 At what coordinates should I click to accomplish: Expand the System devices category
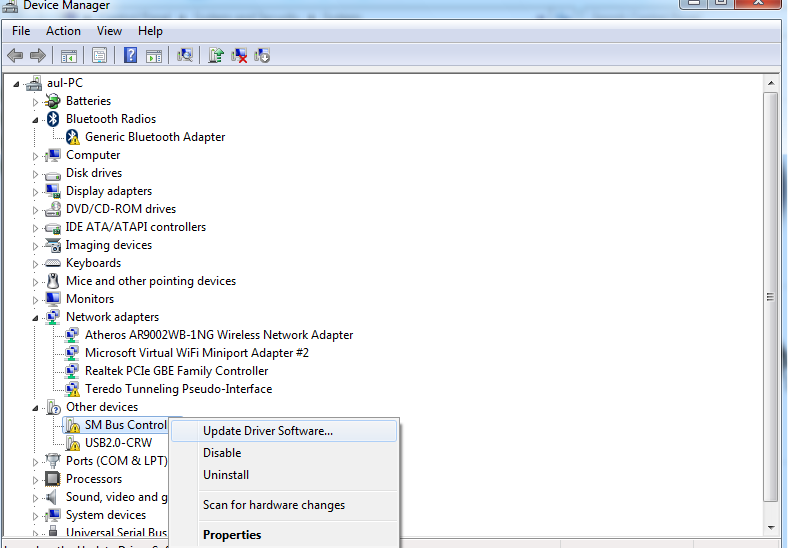point(35,516)
